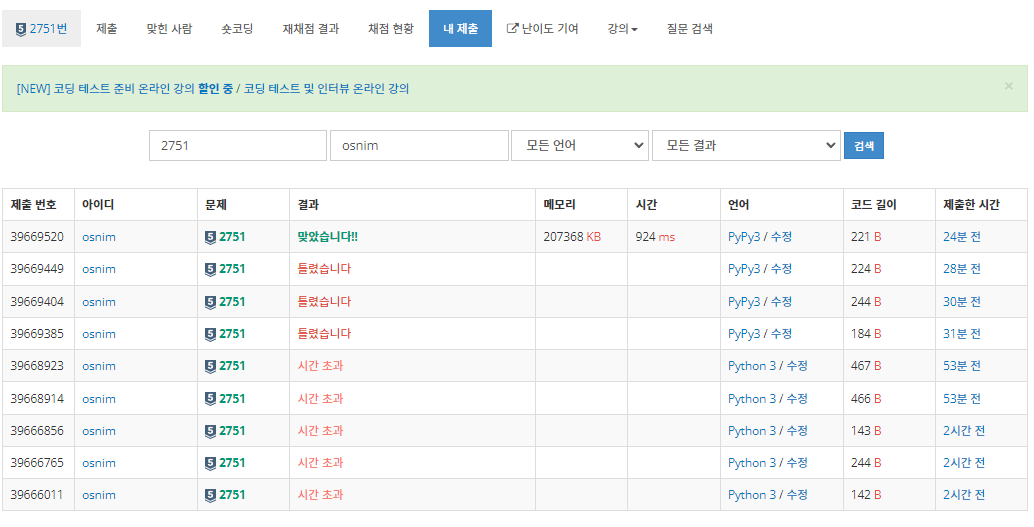Switch to the 숏코딩 tab
The image size is (1034, 527).
click(x=237, y=28)
